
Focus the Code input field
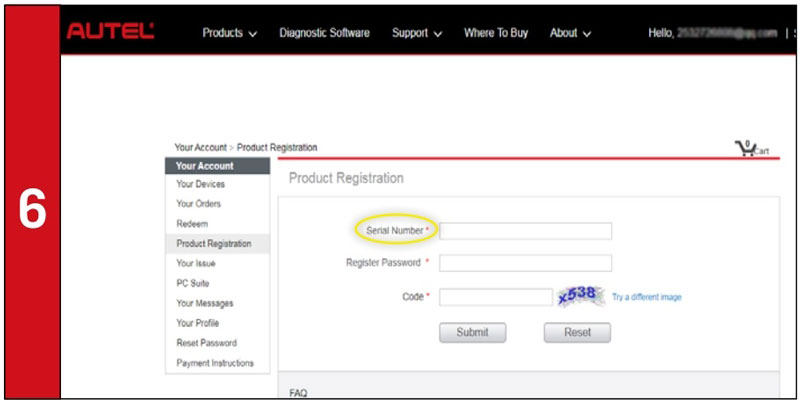click(x=496, y=297)
